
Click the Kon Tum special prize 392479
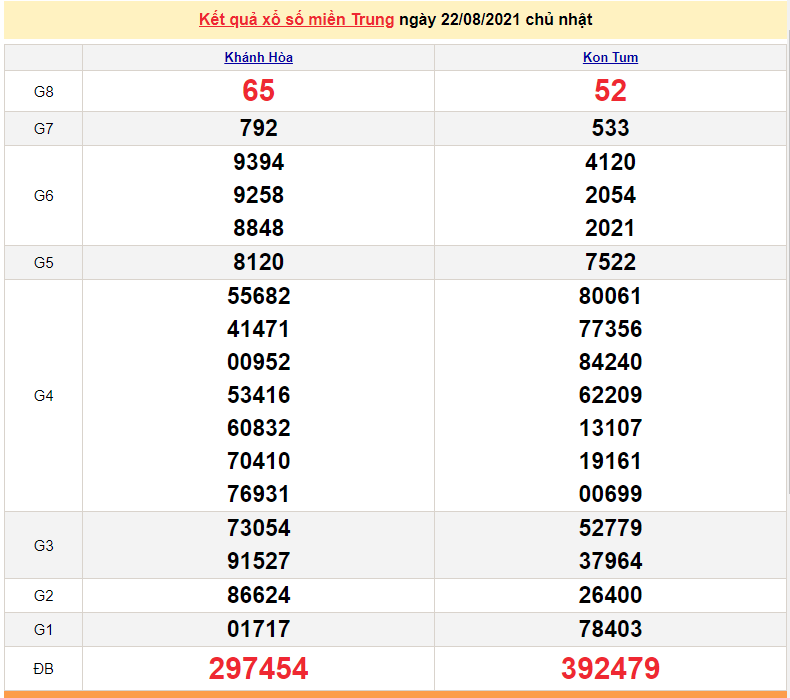pyautogui.click(x=610, y=668)
